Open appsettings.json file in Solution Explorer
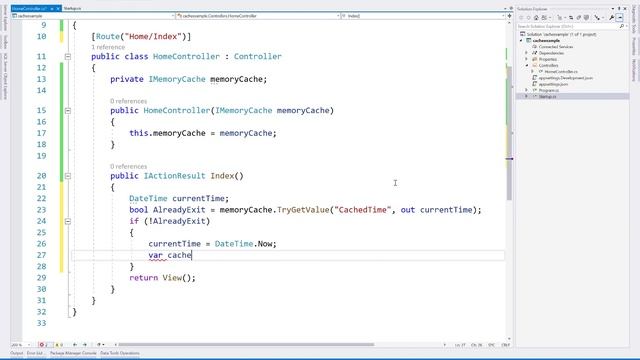The width and height of the screenshot is (640, 360). 553,84
